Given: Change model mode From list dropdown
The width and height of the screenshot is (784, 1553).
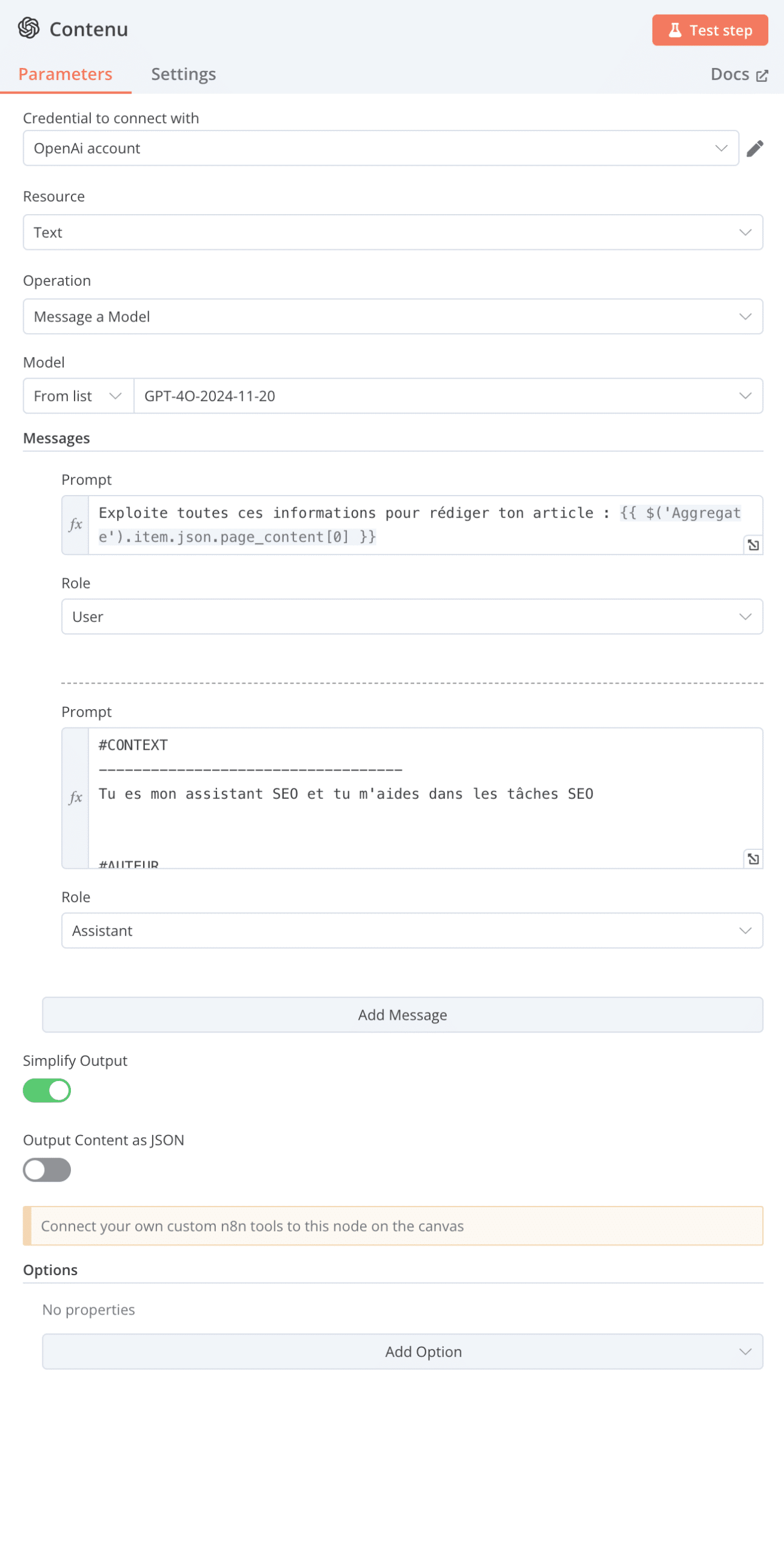Looking at the screenshot, I should pos(78,396).
